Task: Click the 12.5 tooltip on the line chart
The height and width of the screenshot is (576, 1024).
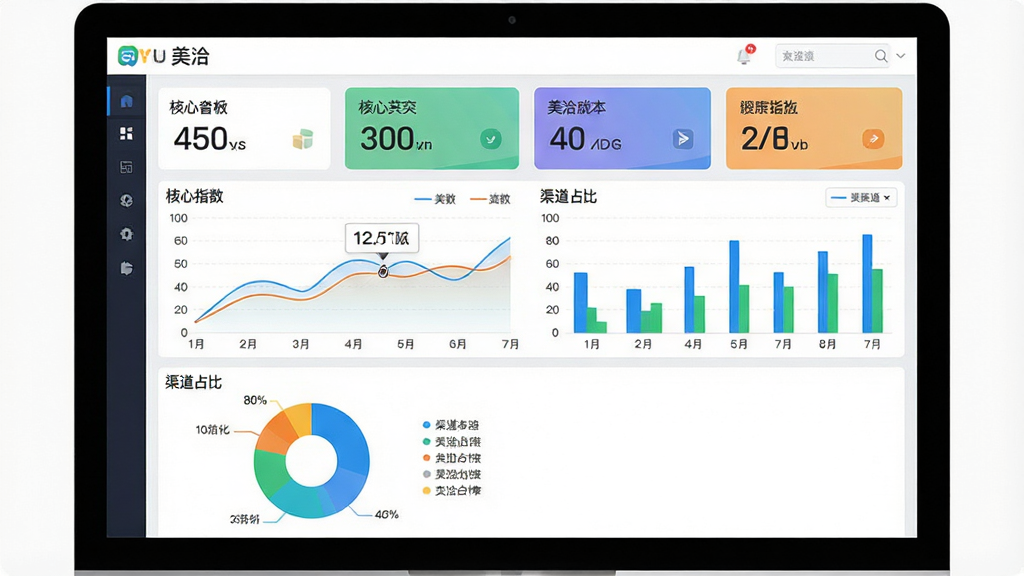Action: 382,238
